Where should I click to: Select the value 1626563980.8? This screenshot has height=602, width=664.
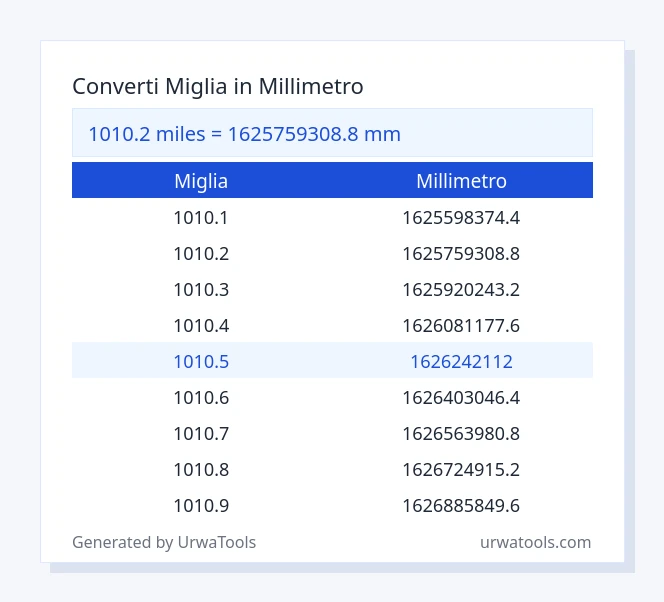point(461,434)
